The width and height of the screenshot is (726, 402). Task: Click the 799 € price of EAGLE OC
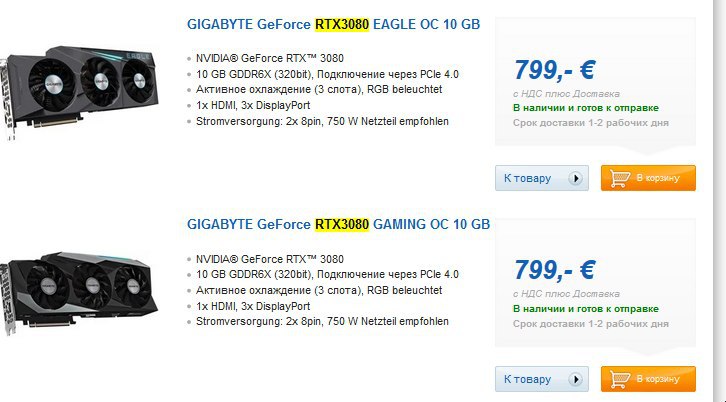coord(555,70)
